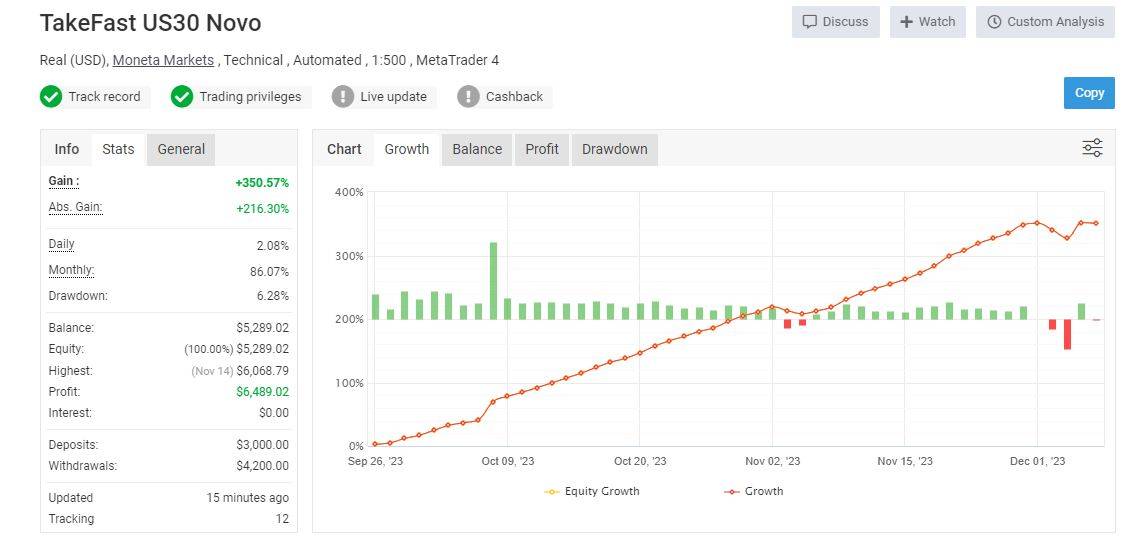Image resolution: width=1128 pixels, height=551 pixels.
Task: Click the Cashback exclamation icon
Action: click(468, 97)
